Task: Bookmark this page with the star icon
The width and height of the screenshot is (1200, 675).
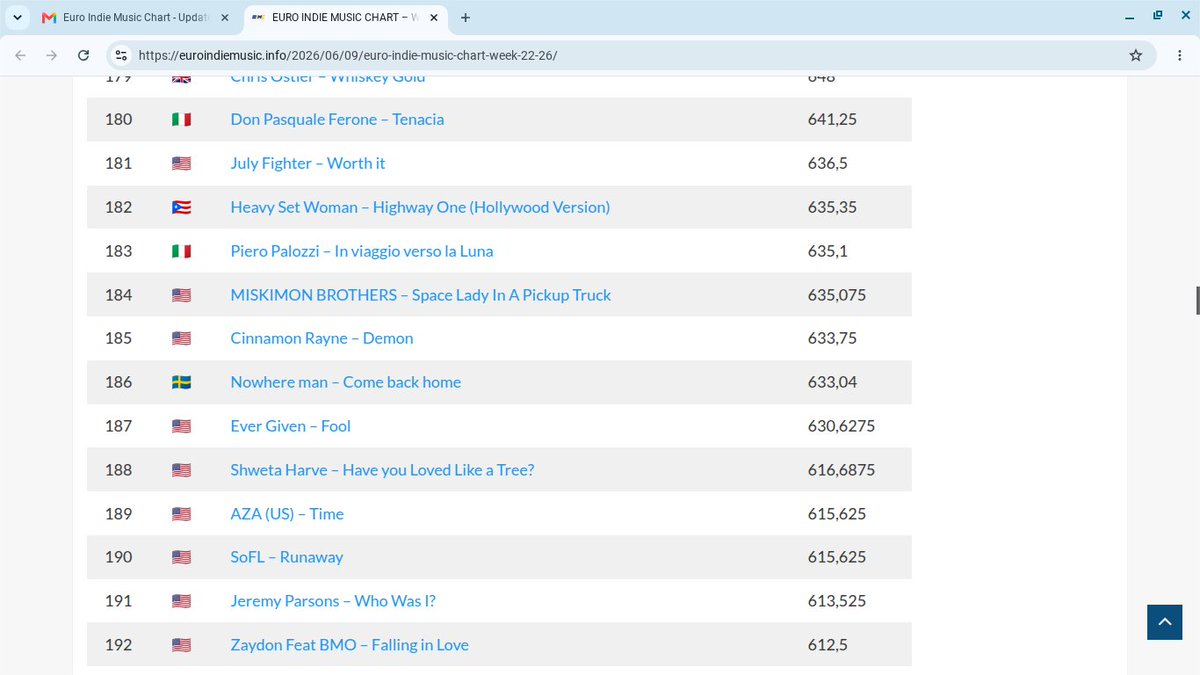Action: click(x=1136, y=56)
